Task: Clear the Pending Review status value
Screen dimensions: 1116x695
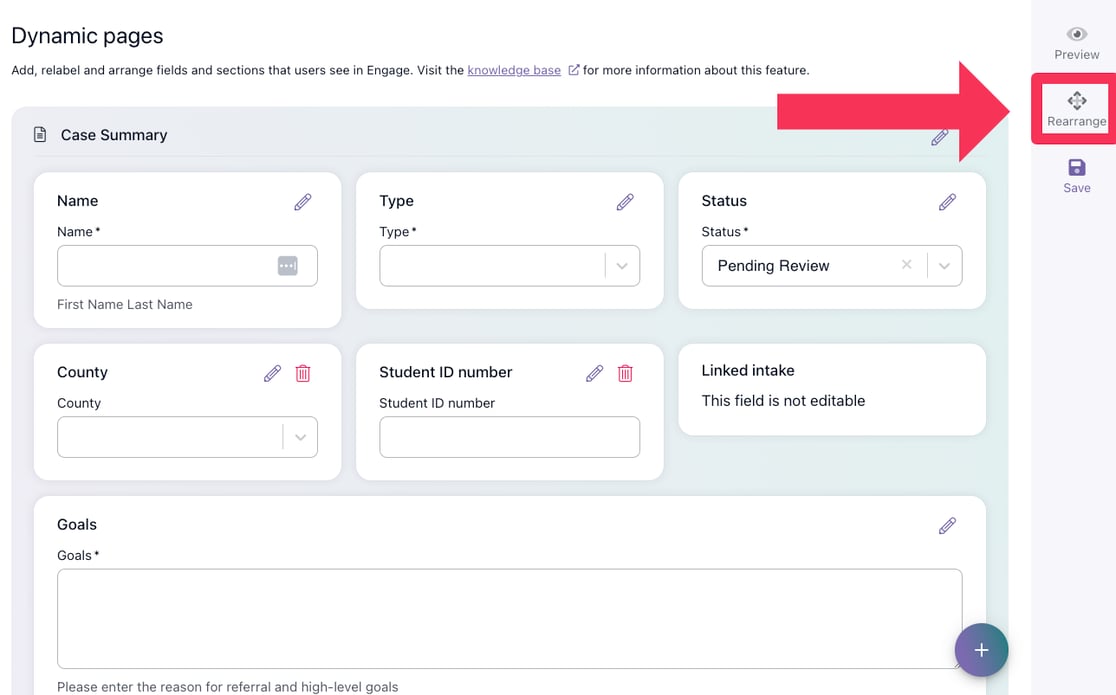Action: (x=907, y=265)
